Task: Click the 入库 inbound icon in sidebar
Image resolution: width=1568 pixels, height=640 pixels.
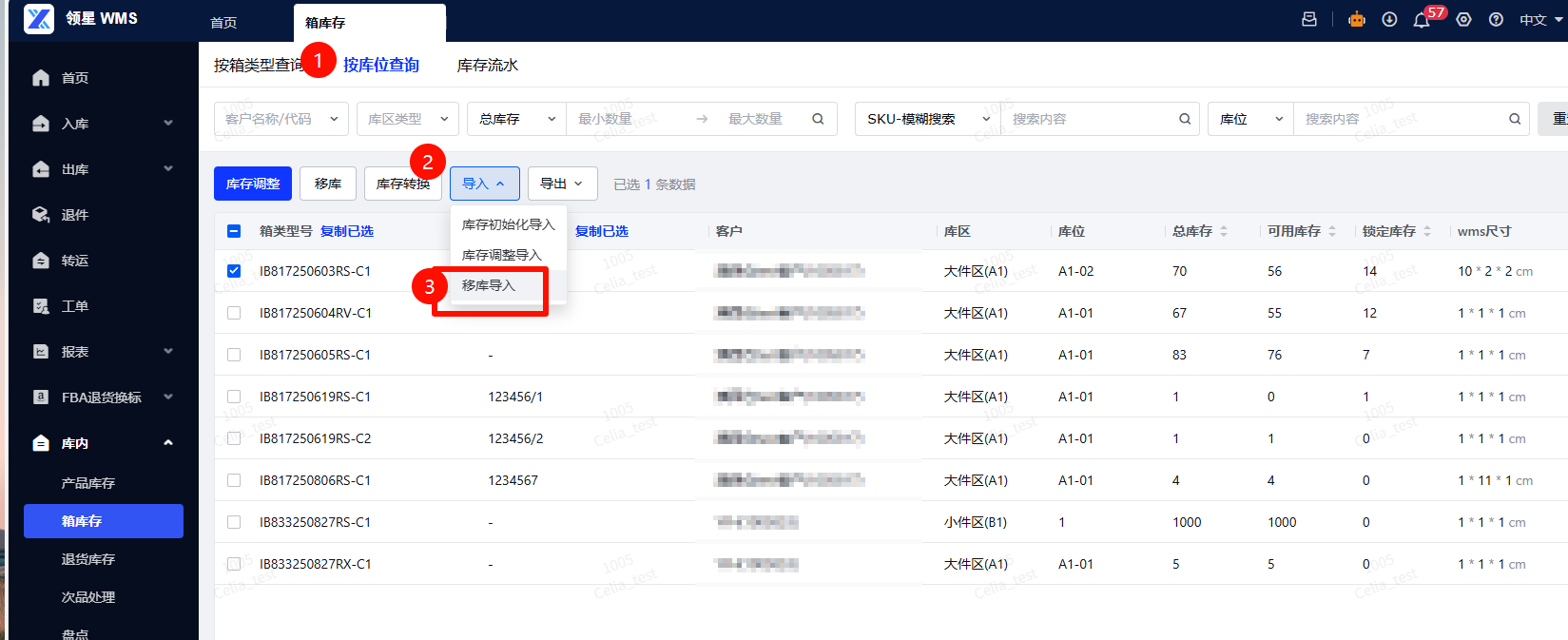Action: 41,124
